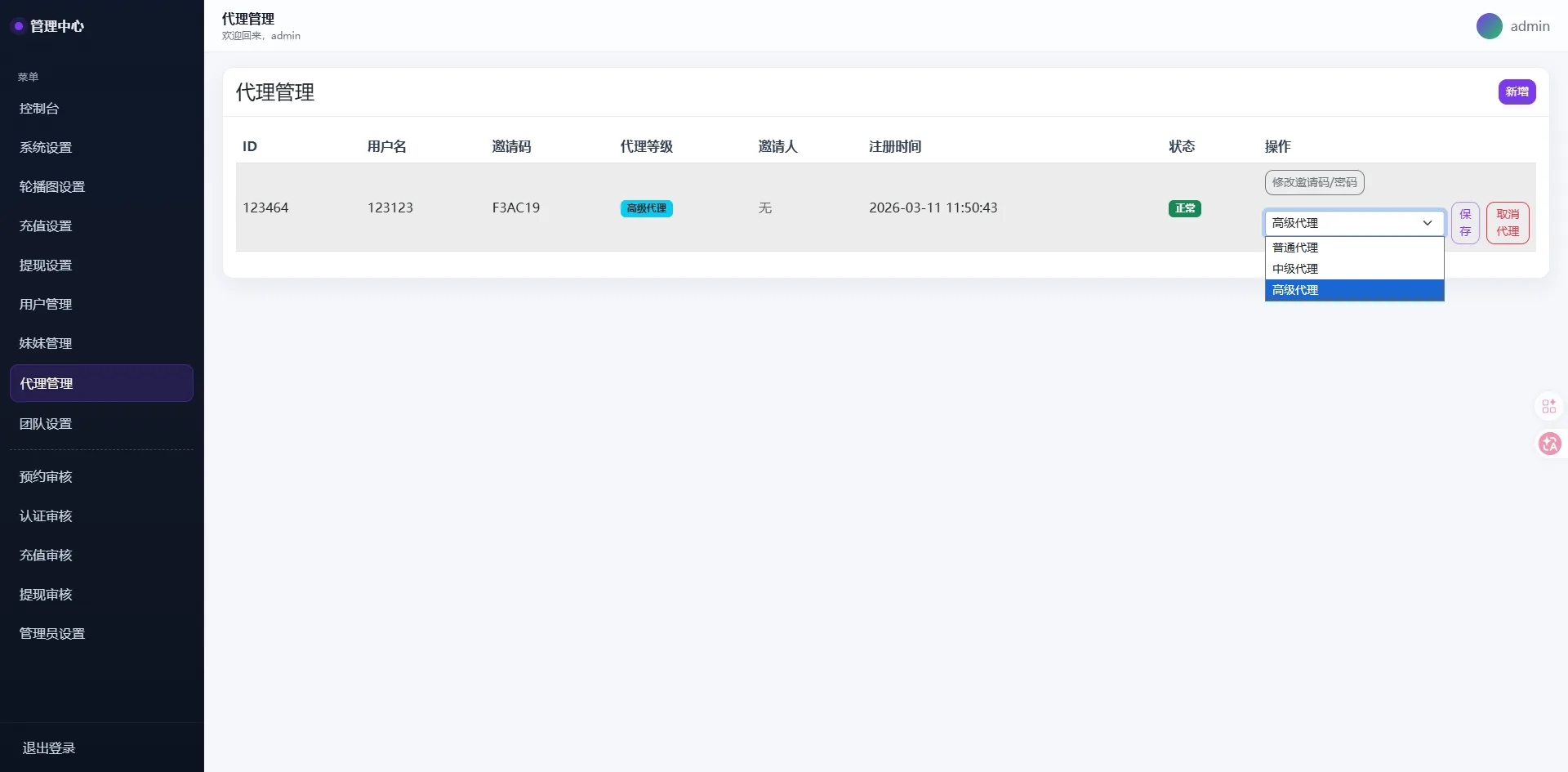
Task: Open 充值审核 in the sidebar
Action: pos(46,555)
